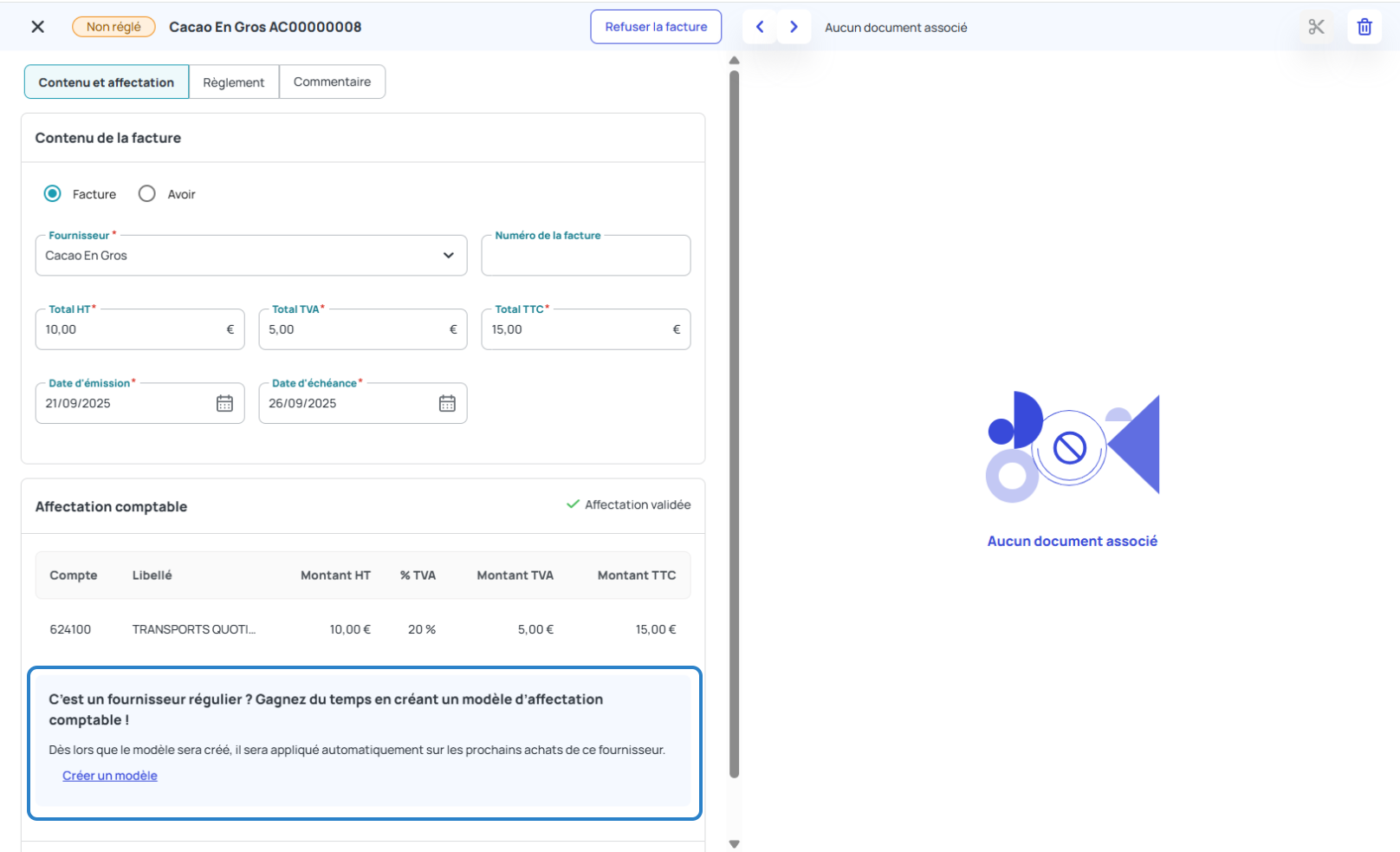The image size is (1400, 852).
Task: Open calendar for Date d'échéance
Action: 447,404
